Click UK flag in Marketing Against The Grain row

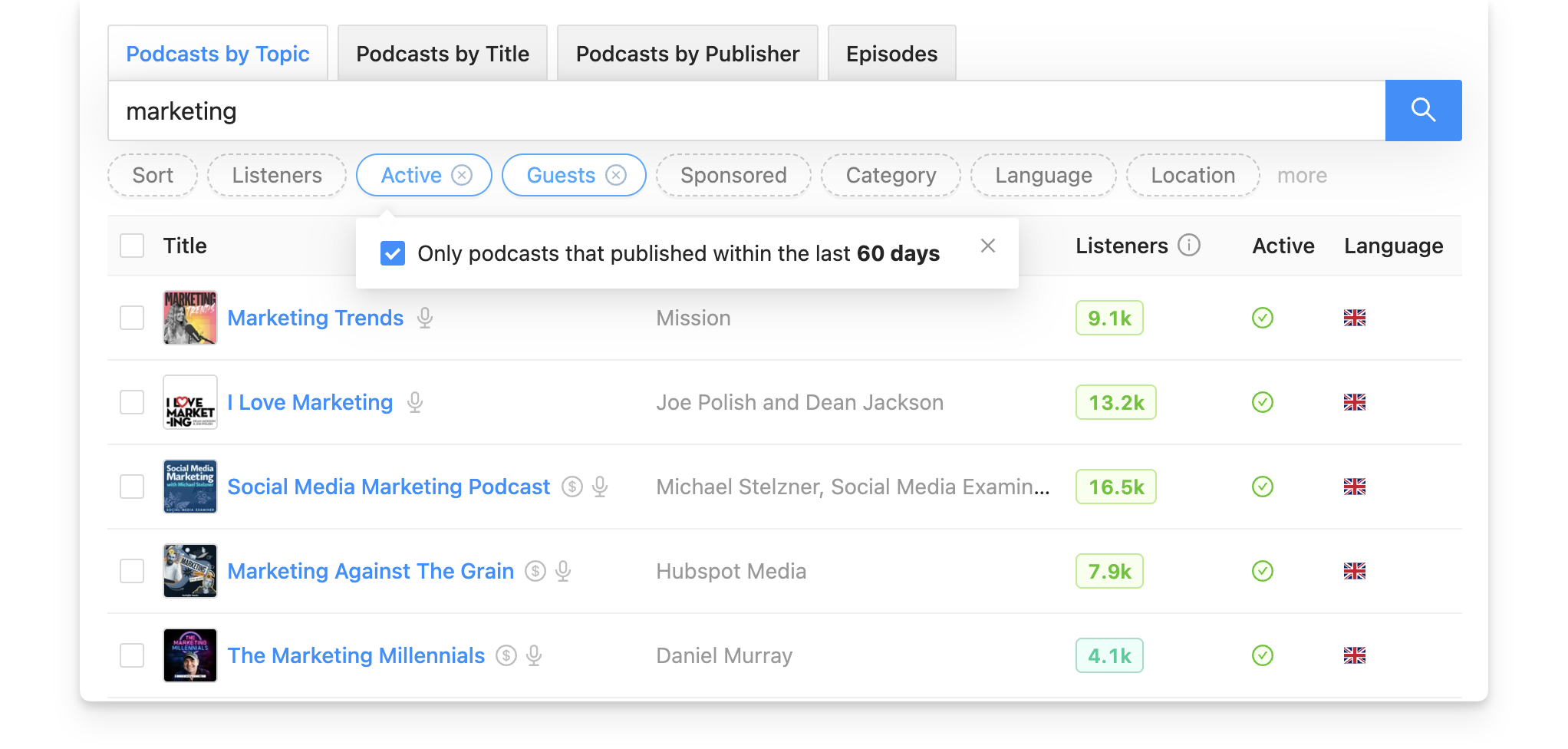(1355, 571)
